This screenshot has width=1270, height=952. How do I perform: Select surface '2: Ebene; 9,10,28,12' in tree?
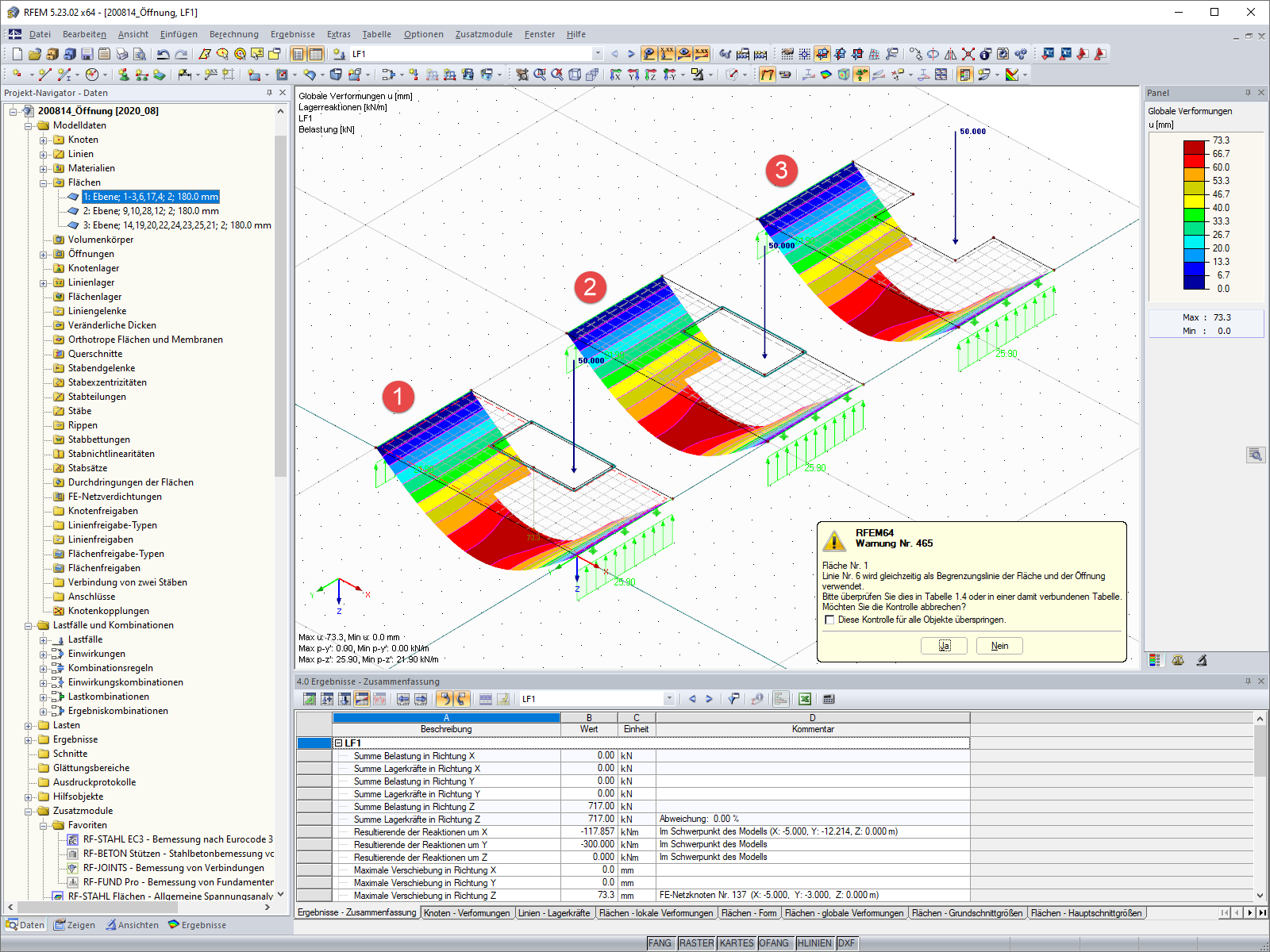[151, 211]
